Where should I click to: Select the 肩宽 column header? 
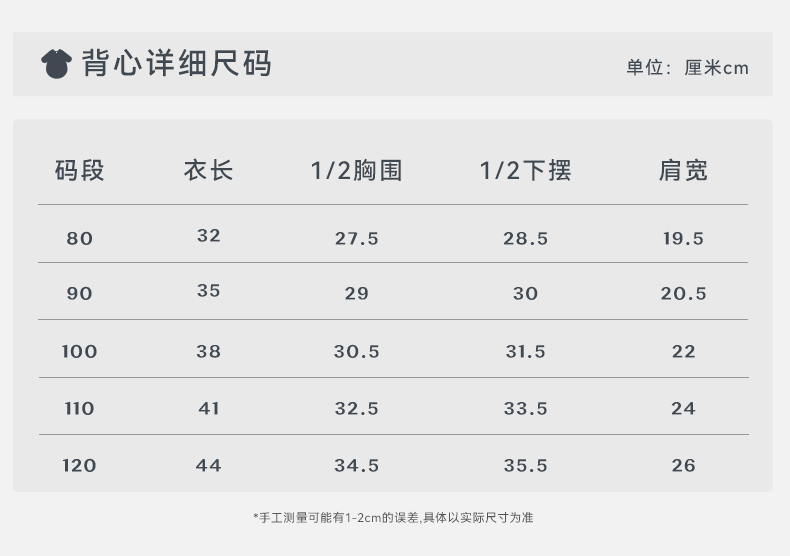click(x=683, y=171)
